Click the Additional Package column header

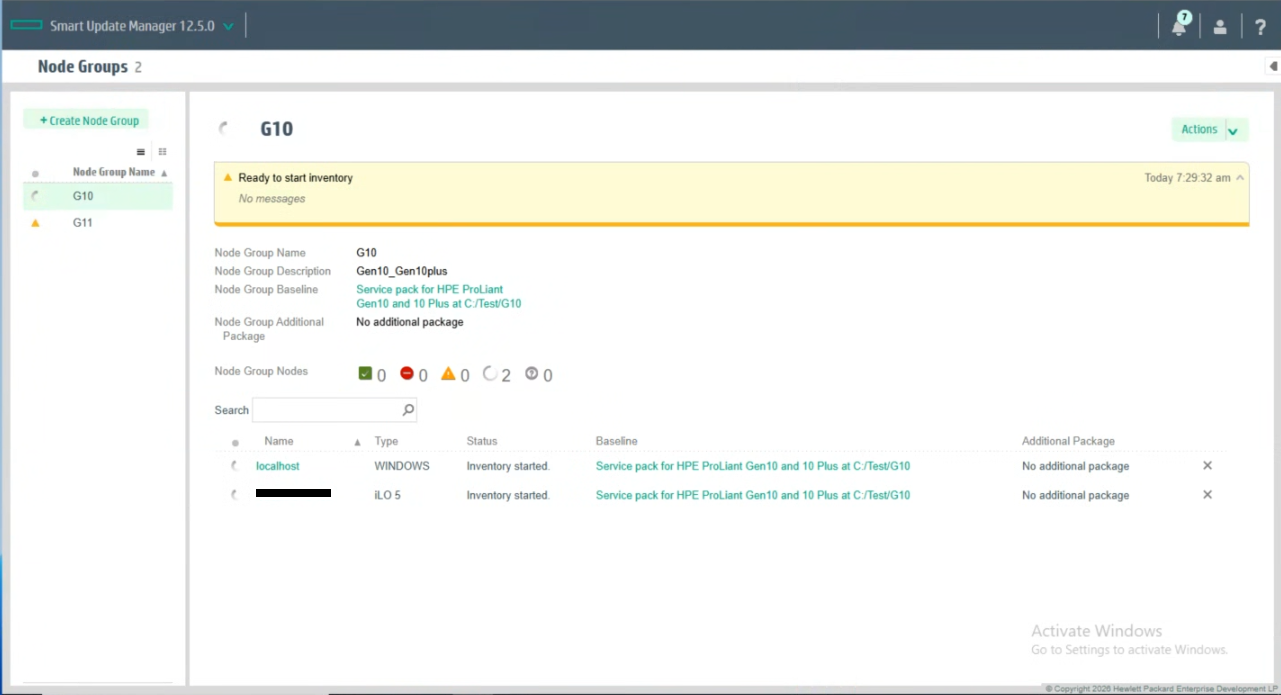click(x=1068, y=441)
